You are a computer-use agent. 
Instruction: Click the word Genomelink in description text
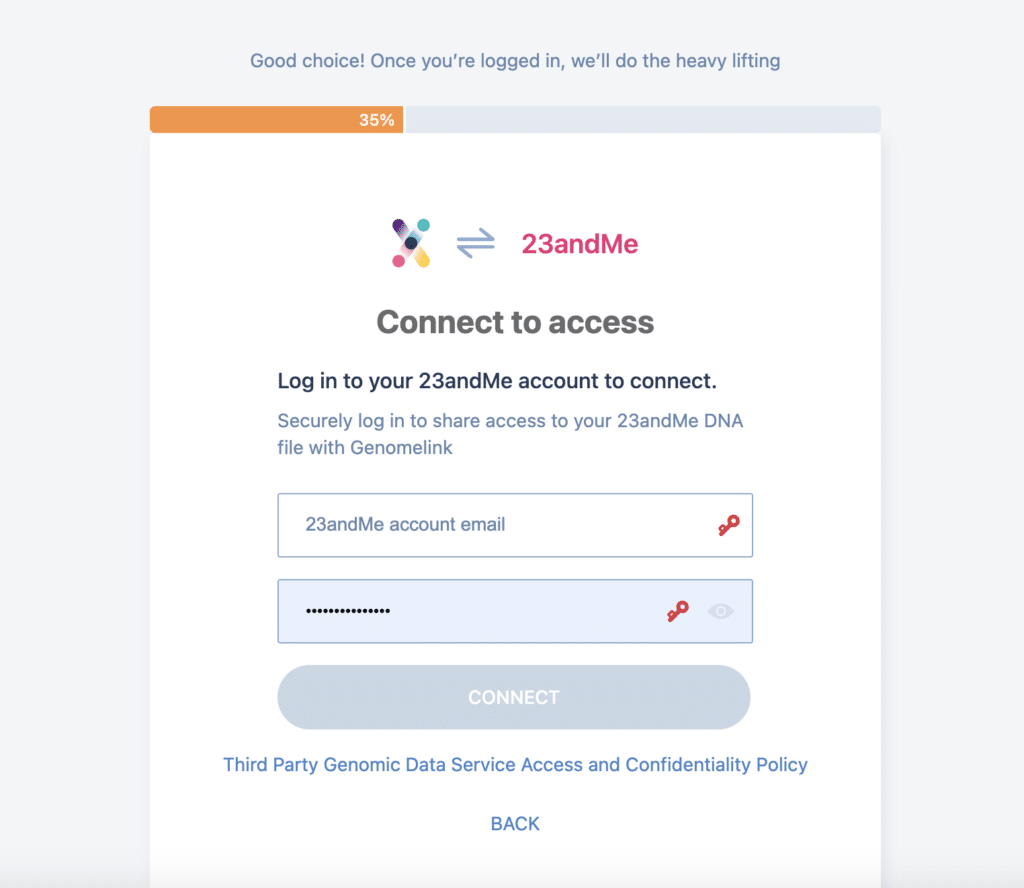pyautogui.click(x=401, y=448)
